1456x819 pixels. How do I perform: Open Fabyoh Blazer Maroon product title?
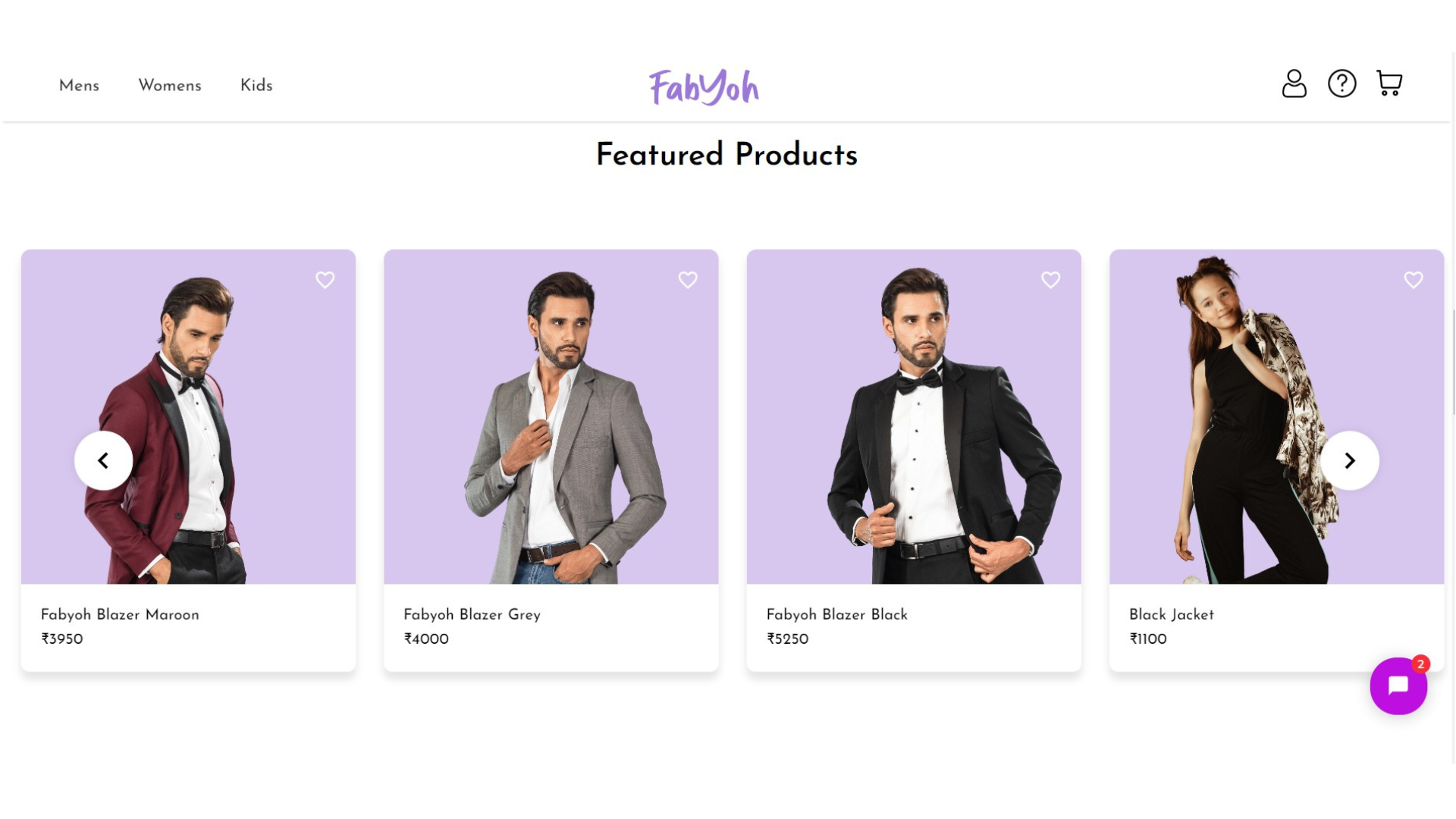[120, 615]
